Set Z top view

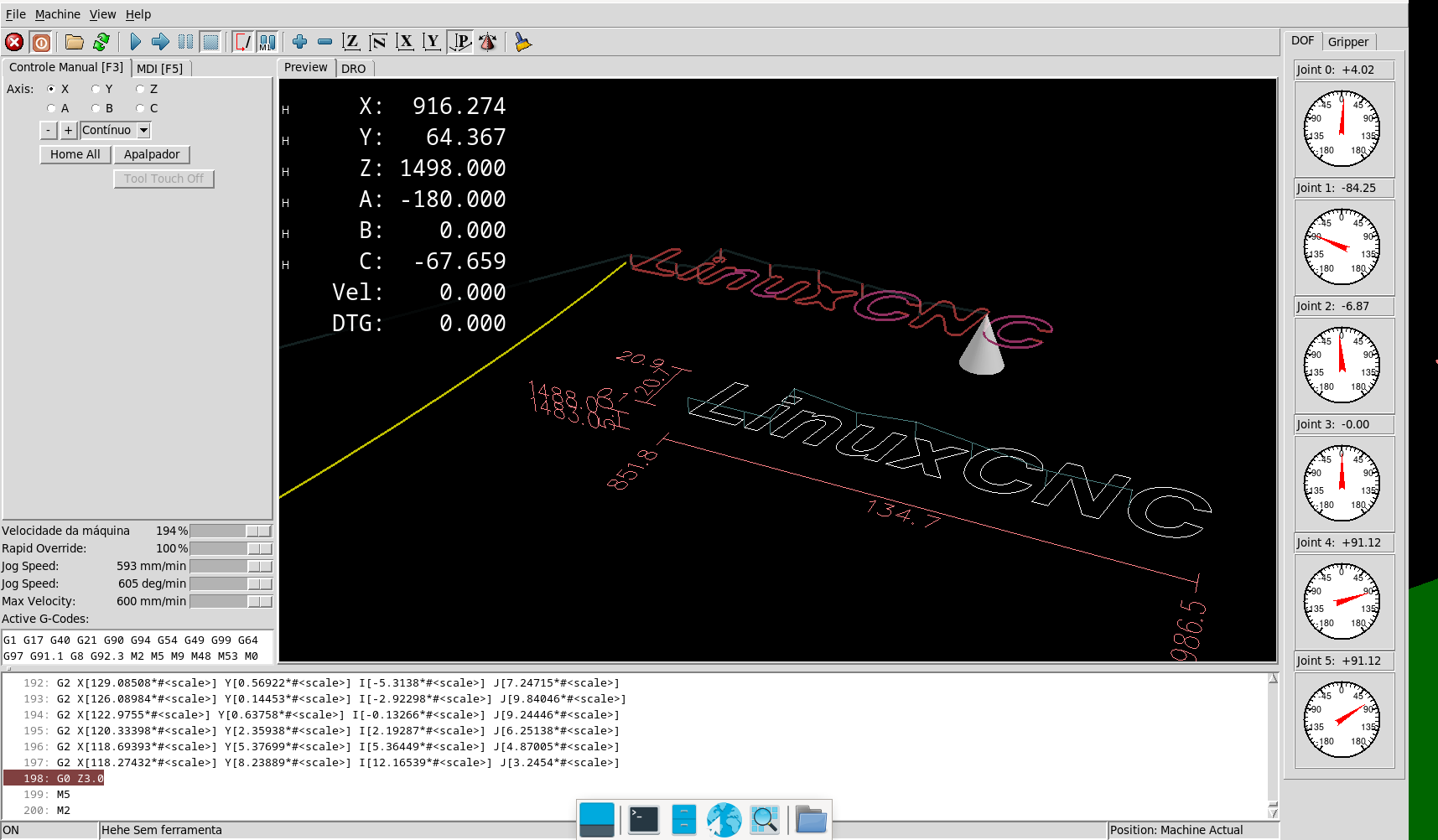point(351,42)
